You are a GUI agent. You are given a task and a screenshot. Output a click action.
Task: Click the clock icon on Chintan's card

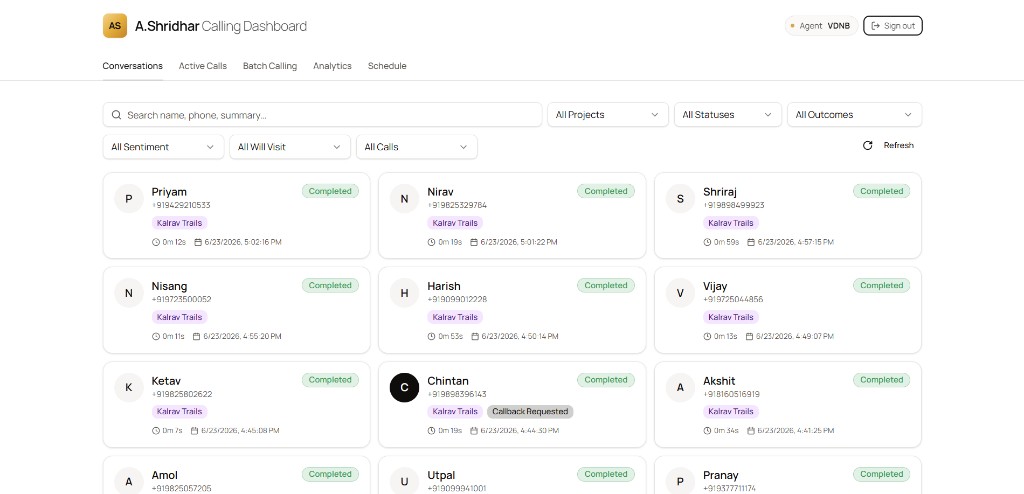pos(432,431)
